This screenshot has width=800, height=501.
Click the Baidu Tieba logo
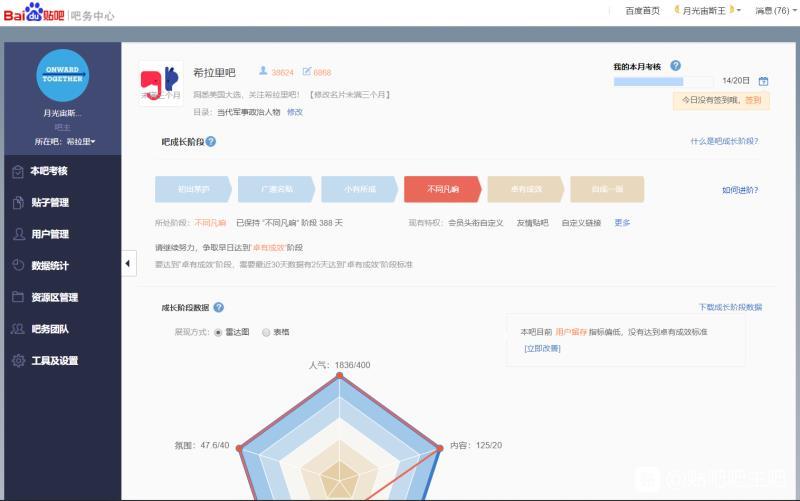coord(35,13)
